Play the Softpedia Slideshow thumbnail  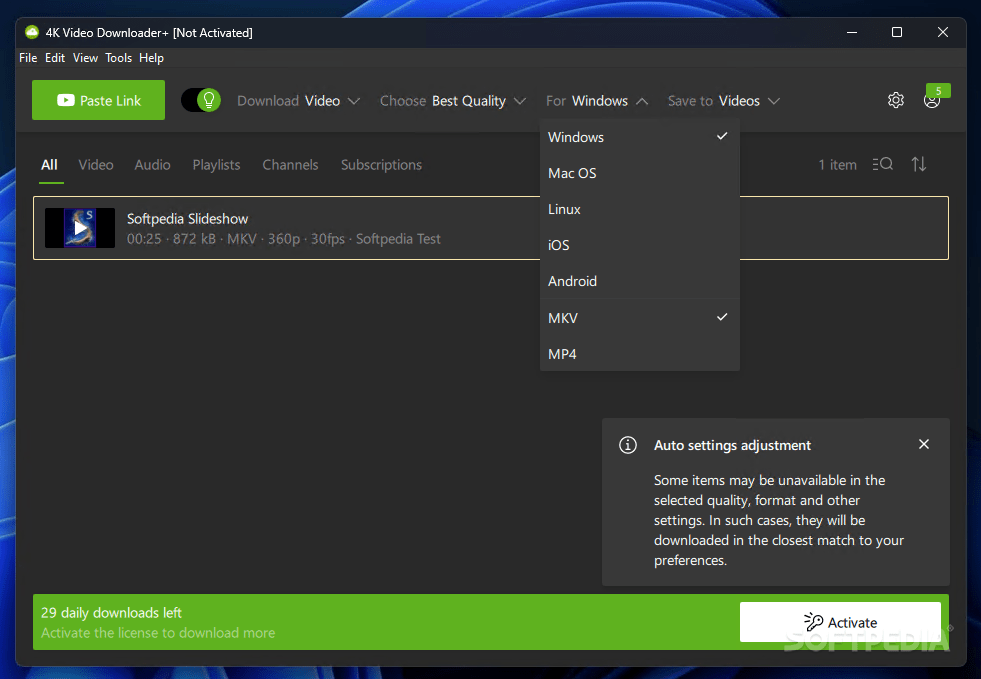[80, 228]
